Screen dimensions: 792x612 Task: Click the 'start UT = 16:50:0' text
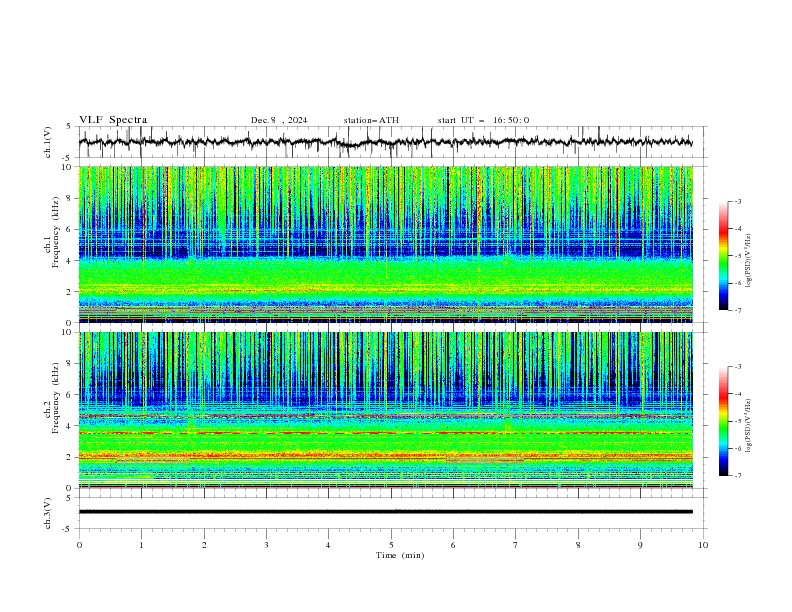483,120
